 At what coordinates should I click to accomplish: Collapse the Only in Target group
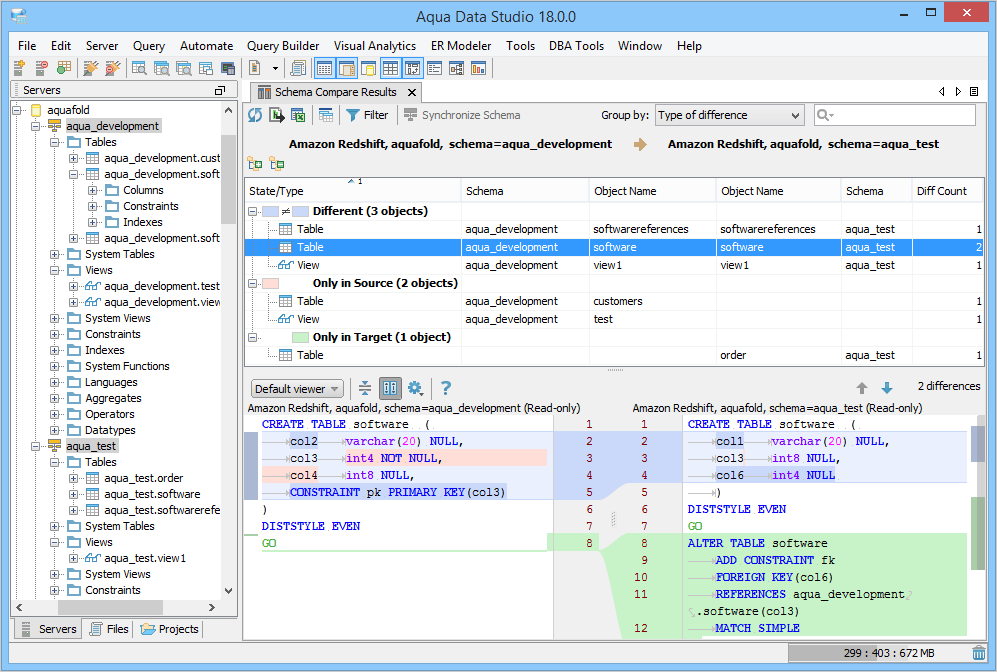[x=252, y=338]
